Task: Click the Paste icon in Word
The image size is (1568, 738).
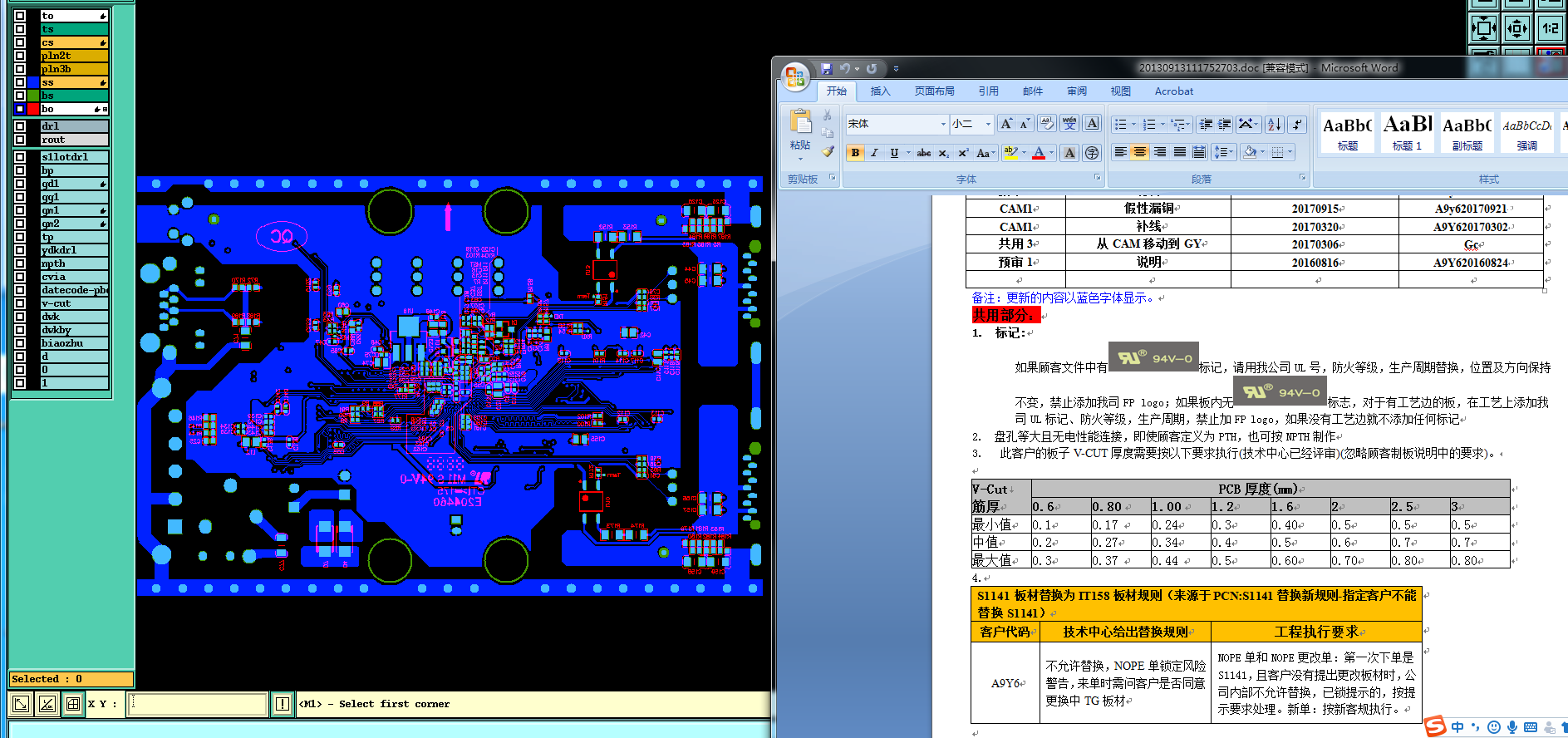Action: click(800, 122)
